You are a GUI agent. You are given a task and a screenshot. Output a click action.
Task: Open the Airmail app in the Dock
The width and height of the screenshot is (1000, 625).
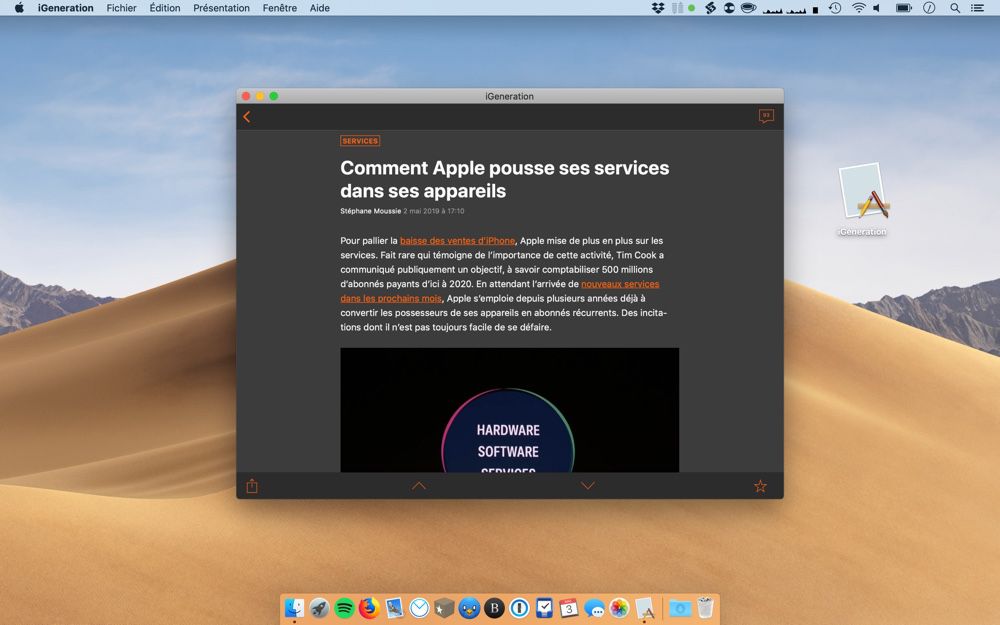pos(419,608)
